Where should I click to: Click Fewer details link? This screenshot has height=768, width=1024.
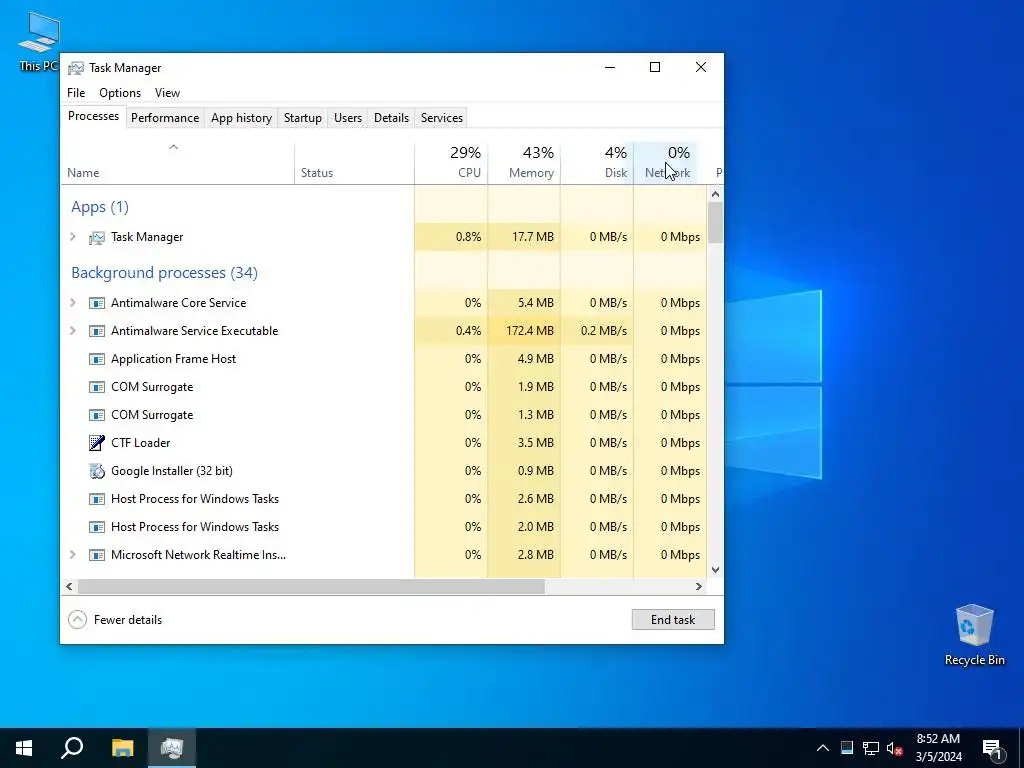tap(127, 620)
